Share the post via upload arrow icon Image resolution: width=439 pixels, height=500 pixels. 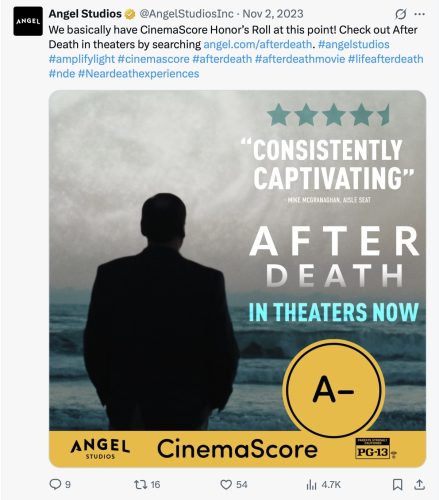pos(419,484)
